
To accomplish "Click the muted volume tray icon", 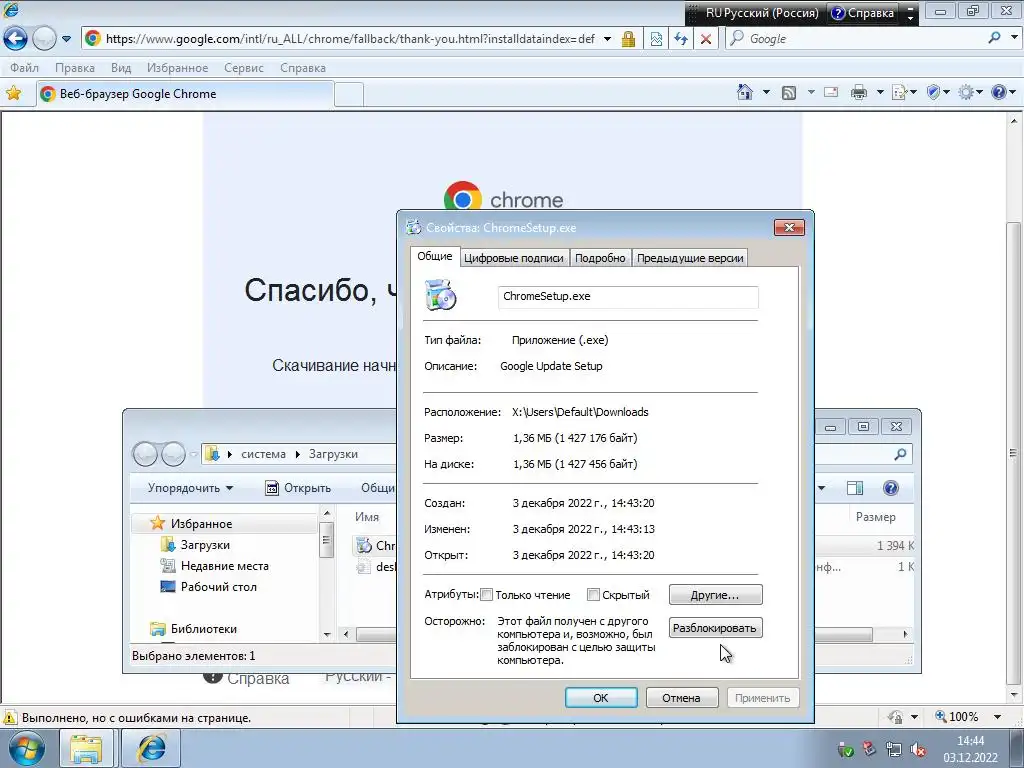I will point(919,750).
